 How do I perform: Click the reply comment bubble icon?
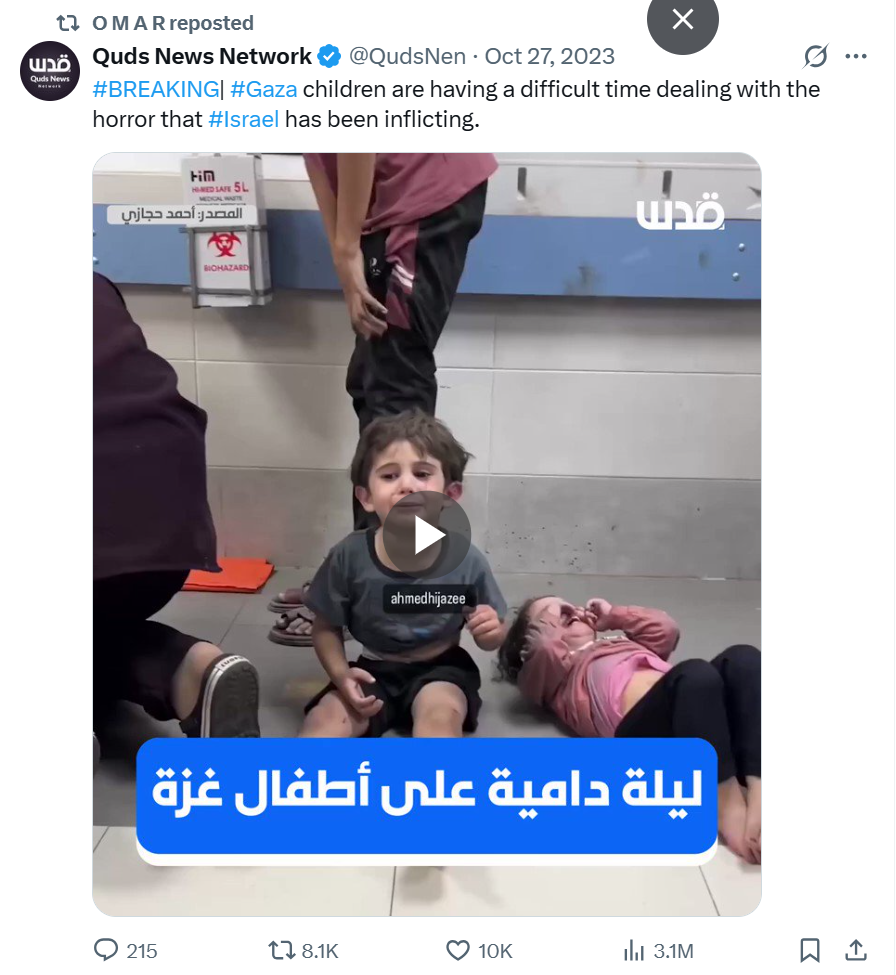106,950
